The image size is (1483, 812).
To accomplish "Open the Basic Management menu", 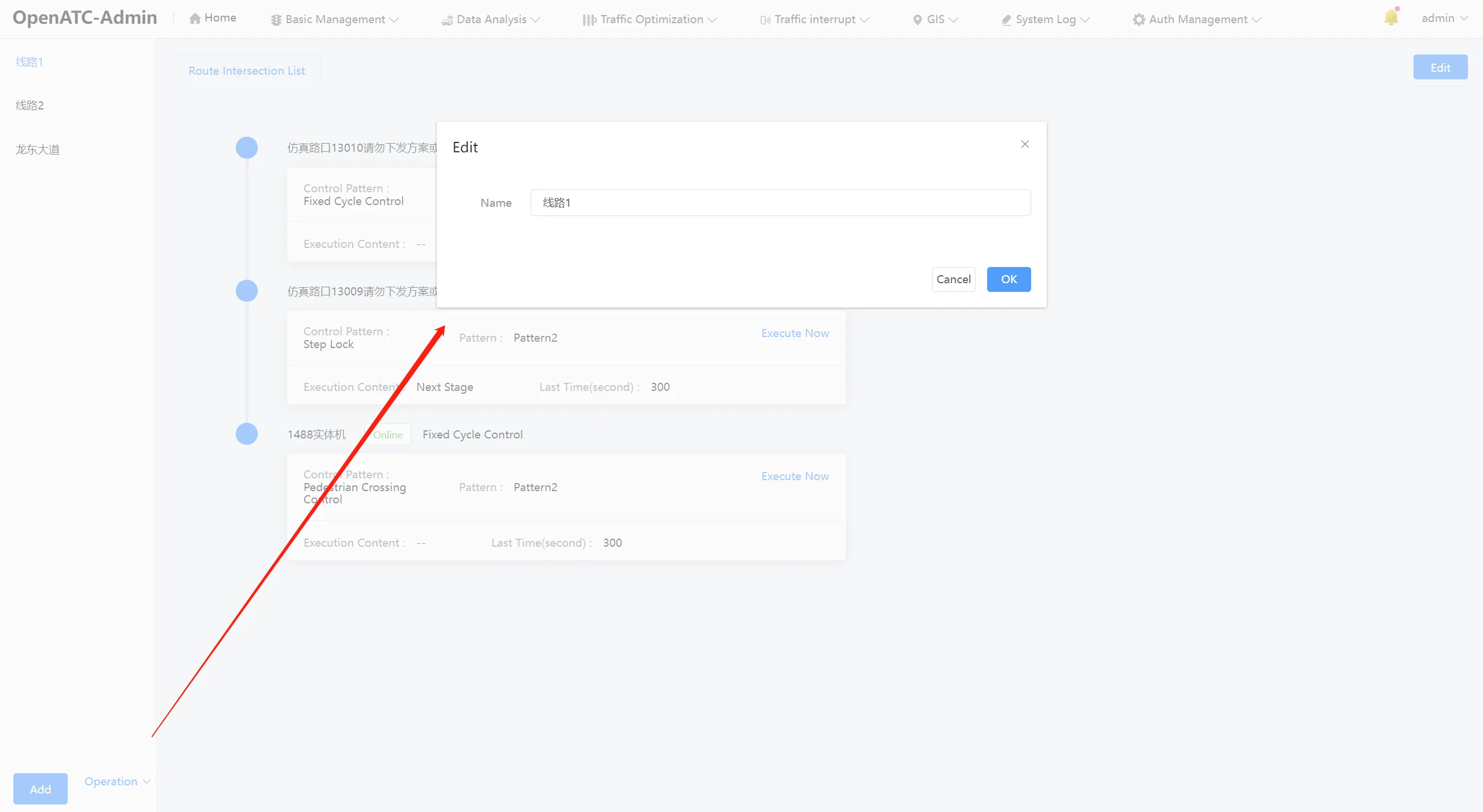I will click(x=335, y=20).
